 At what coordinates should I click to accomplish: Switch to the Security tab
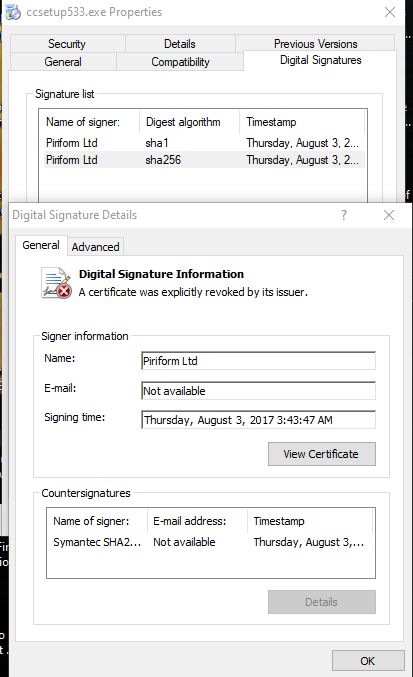point(67,44)
